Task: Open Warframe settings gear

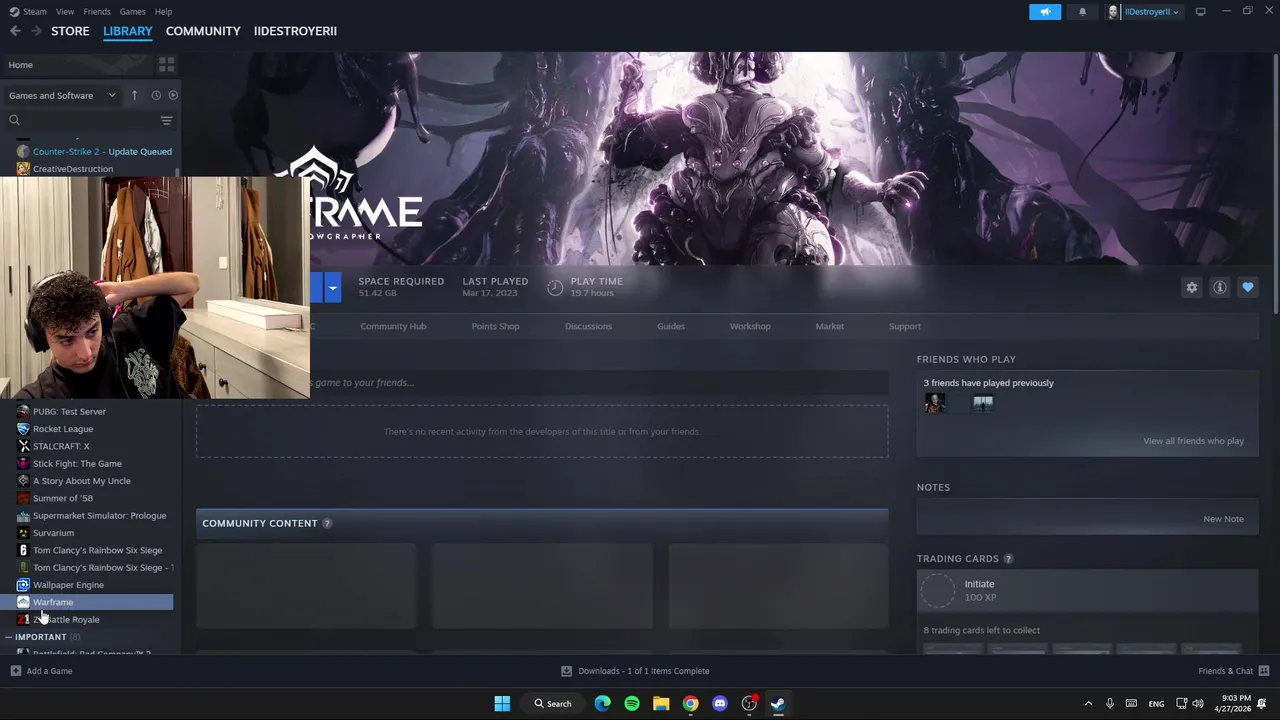Action: pyautogui.click(x=1192, y=287)
